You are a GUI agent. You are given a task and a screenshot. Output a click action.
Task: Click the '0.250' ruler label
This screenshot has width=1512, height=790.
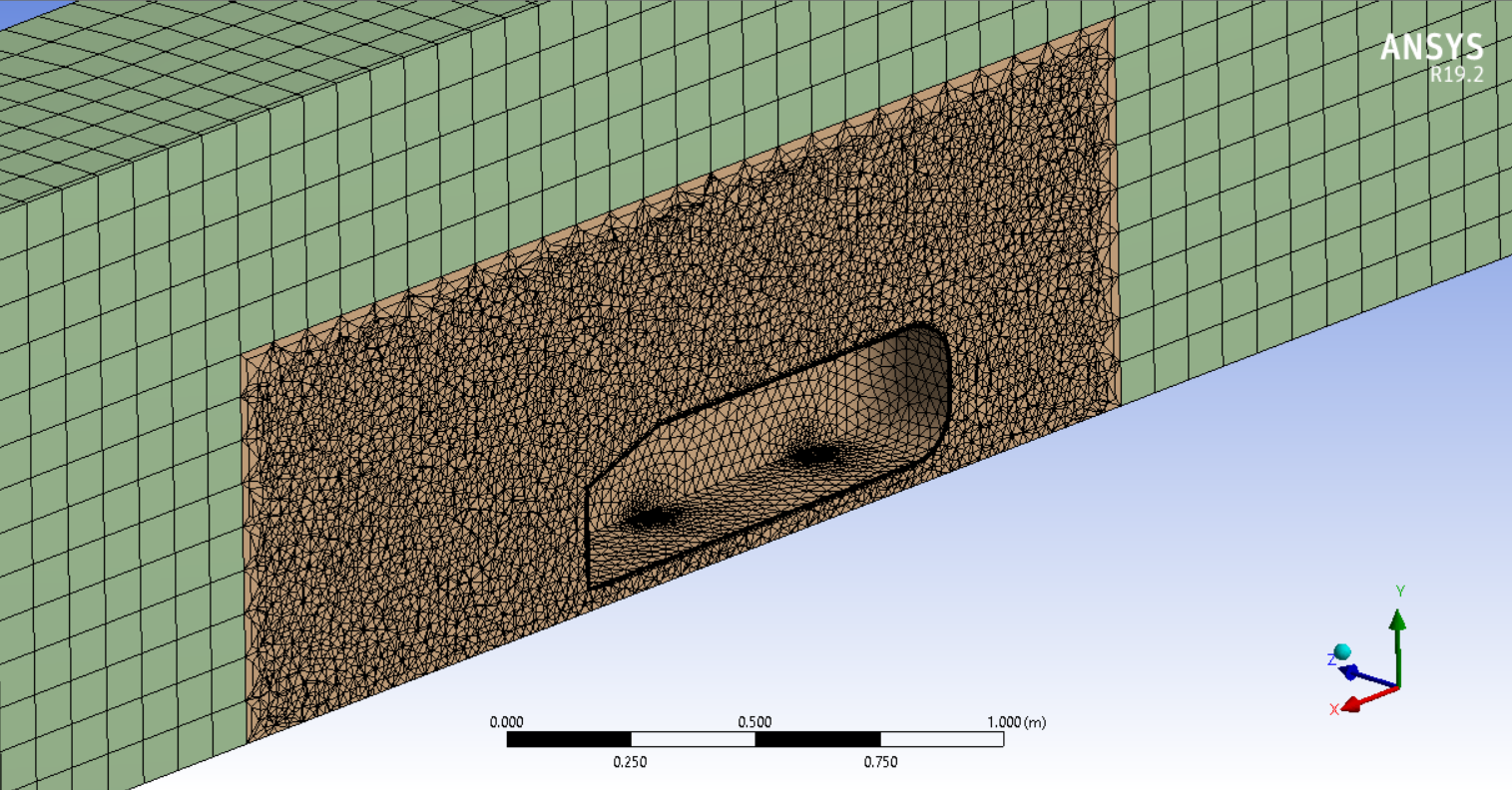[x=630, y=762]
